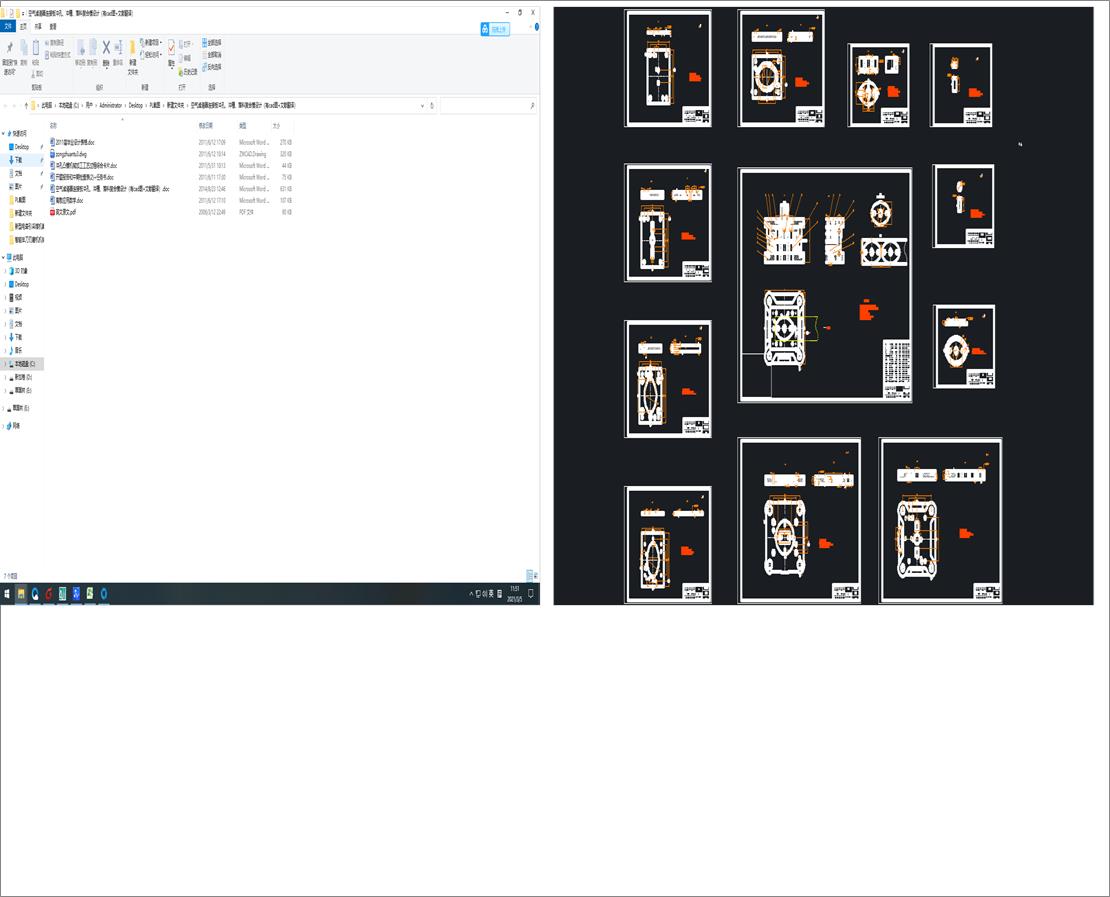Click the Up arrow beside the address bar
The height and width of the screenshot is (897, 1110).
point(26,105)
